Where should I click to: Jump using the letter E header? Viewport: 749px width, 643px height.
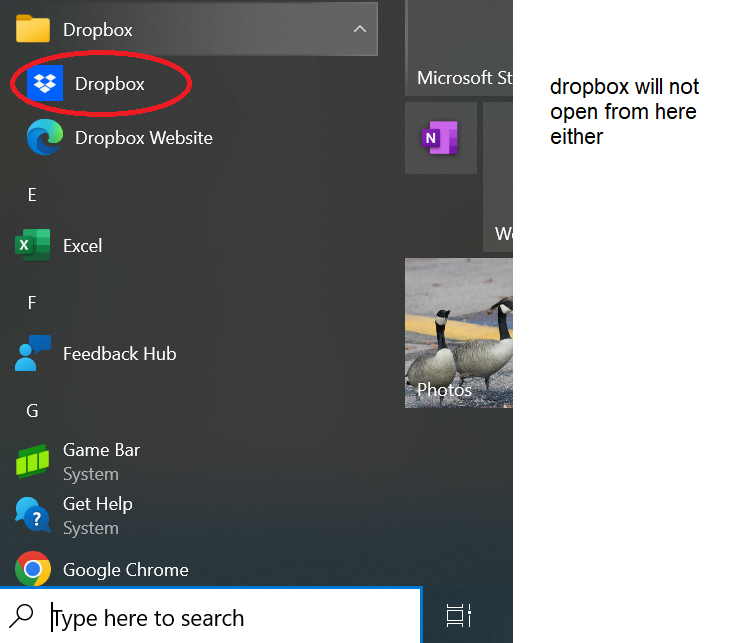pos(32,195)
